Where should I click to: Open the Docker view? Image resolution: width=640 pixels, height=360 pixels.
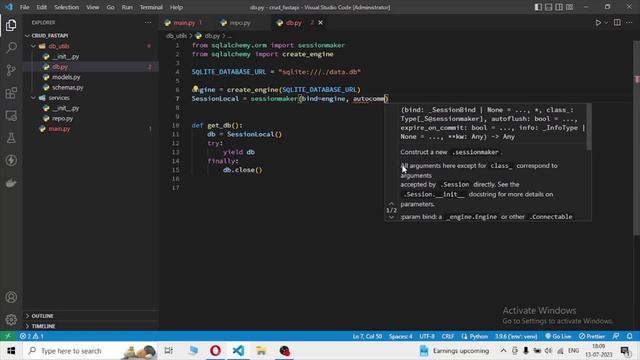click(x=11, y=183)
